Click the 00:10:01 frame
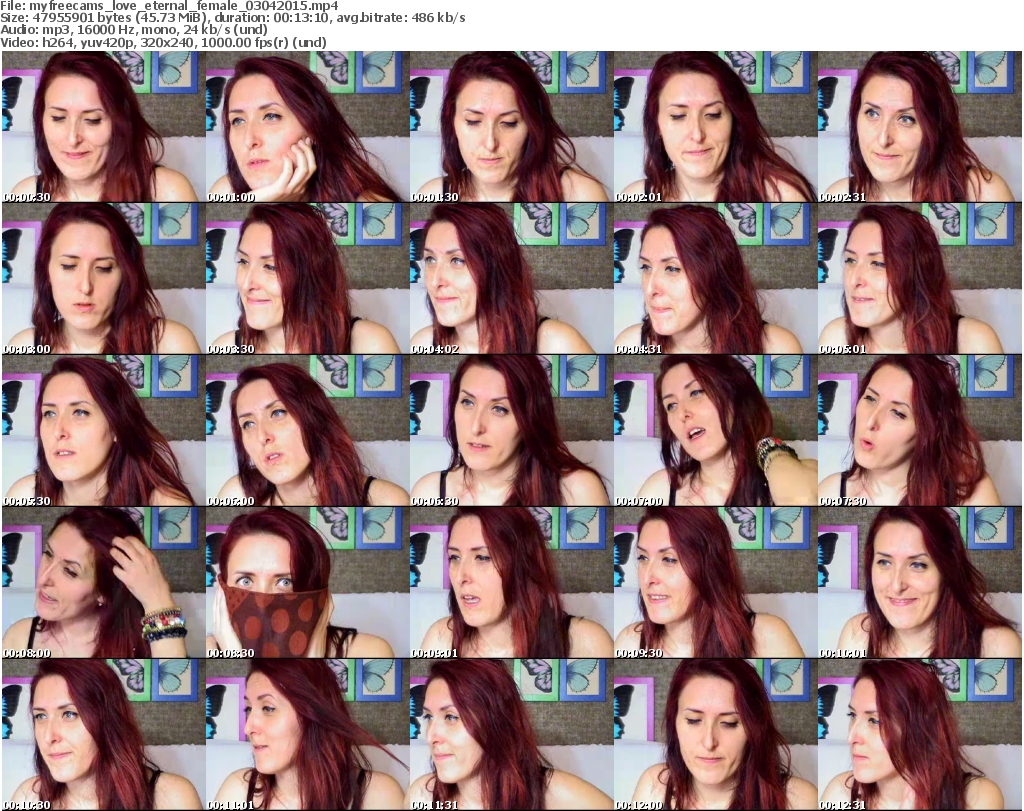The height and width of the screenshot is (811, 1024). point(919,583)
